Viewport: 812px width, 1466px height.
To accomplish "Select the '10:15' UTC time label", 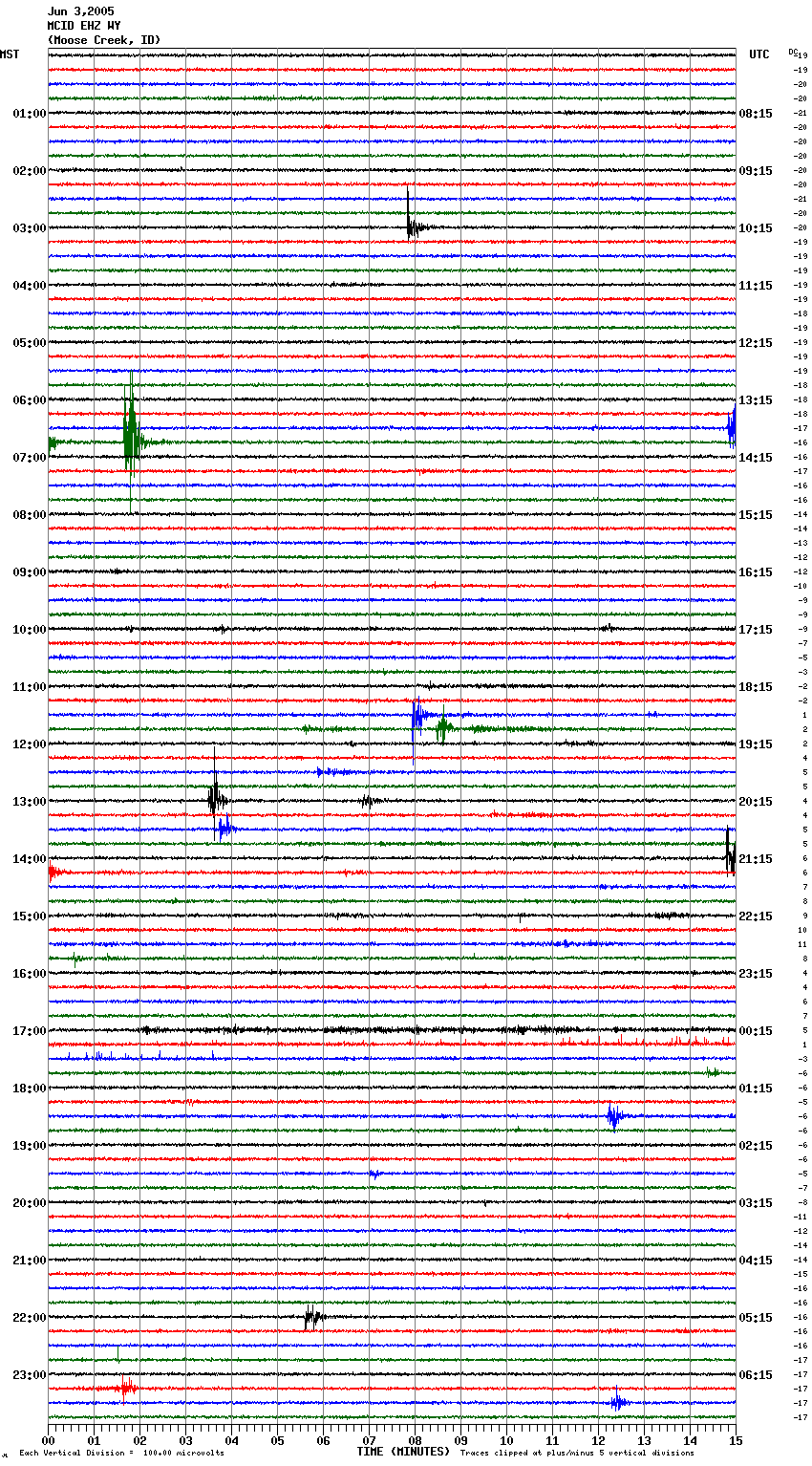I will 756,228.
